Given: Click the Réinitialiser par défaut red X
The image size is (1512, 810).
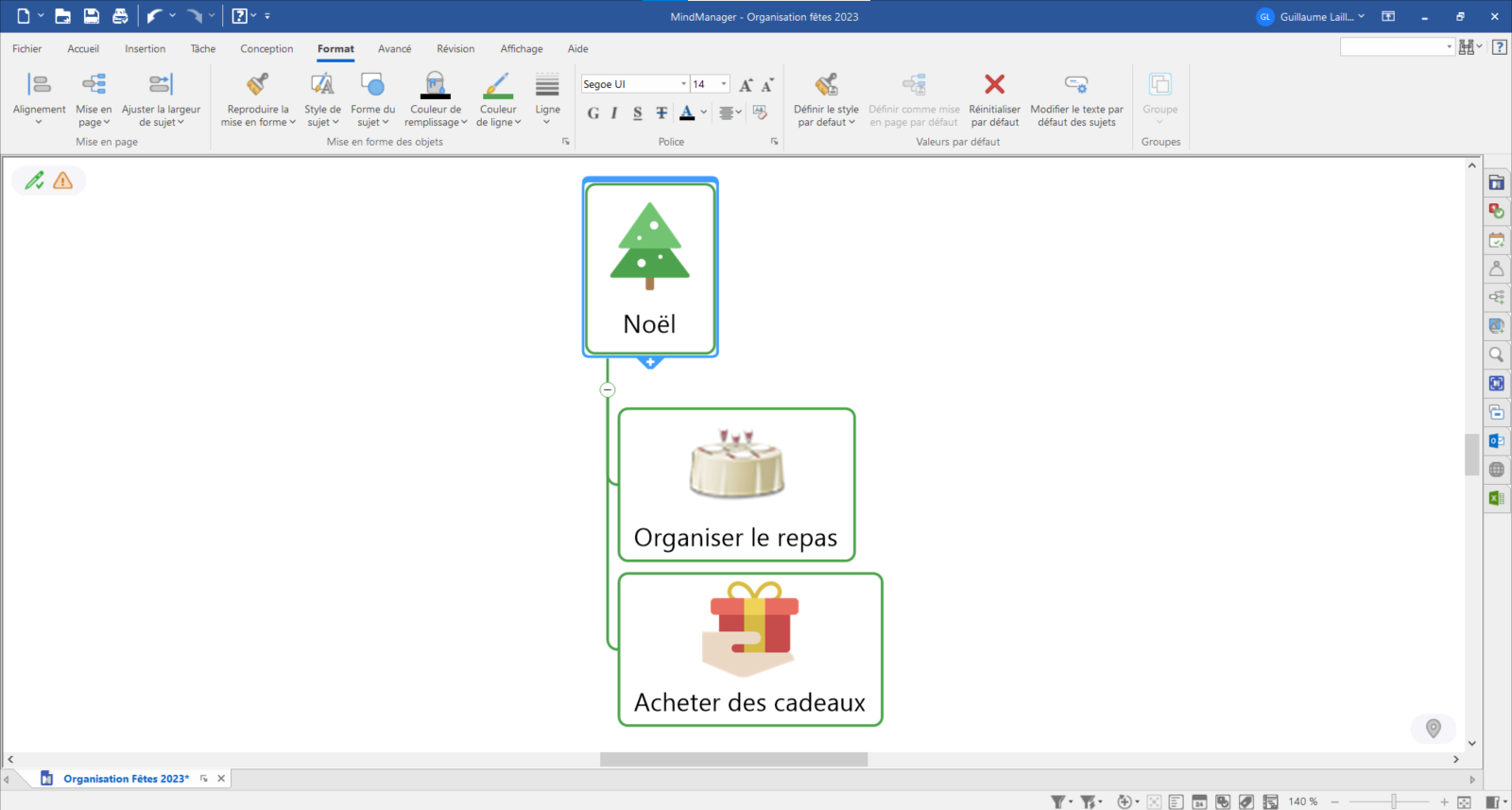Looking at the screenshot, I should (994, 85).
